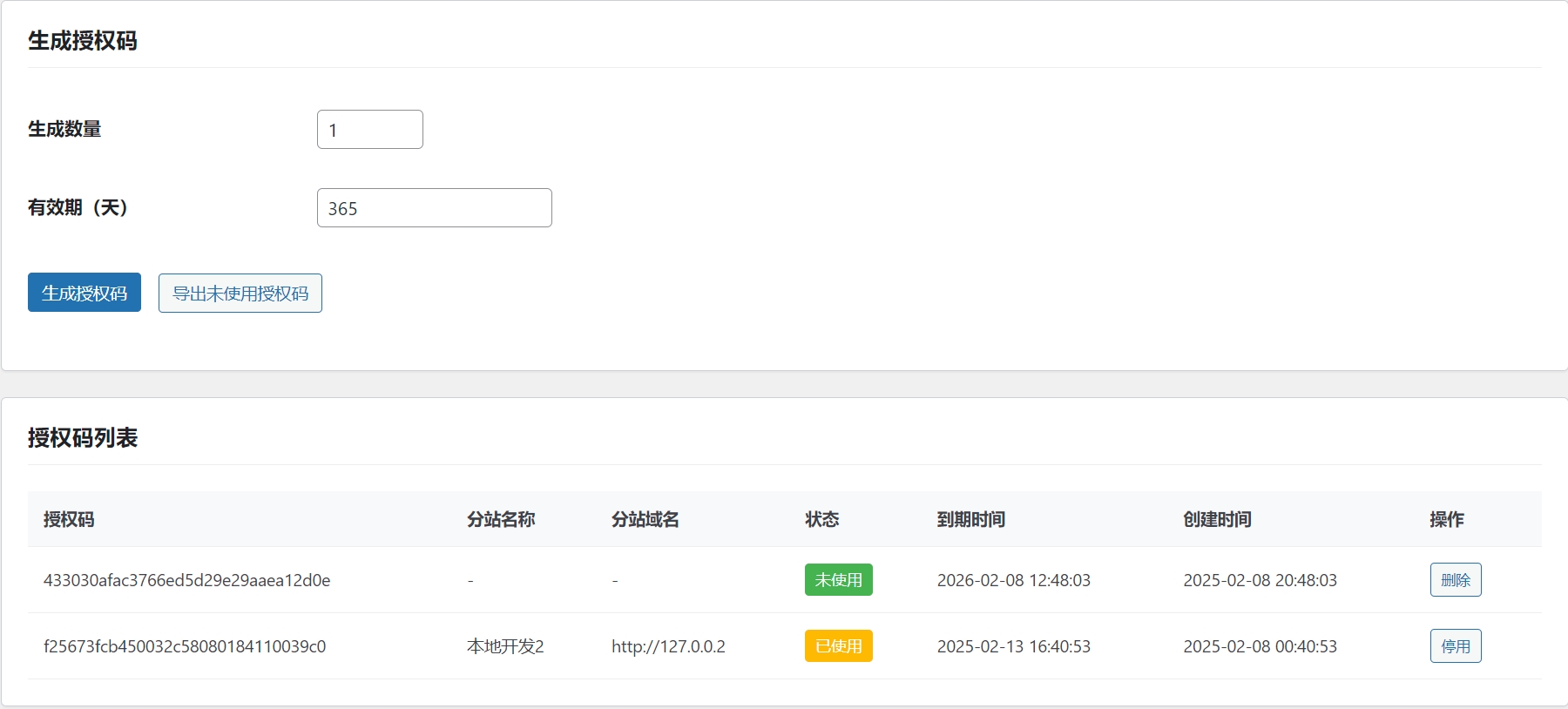Viewport: 1568px width, 709px height.
Task: Select the code starting with f25673fcb
Action: 185,647
